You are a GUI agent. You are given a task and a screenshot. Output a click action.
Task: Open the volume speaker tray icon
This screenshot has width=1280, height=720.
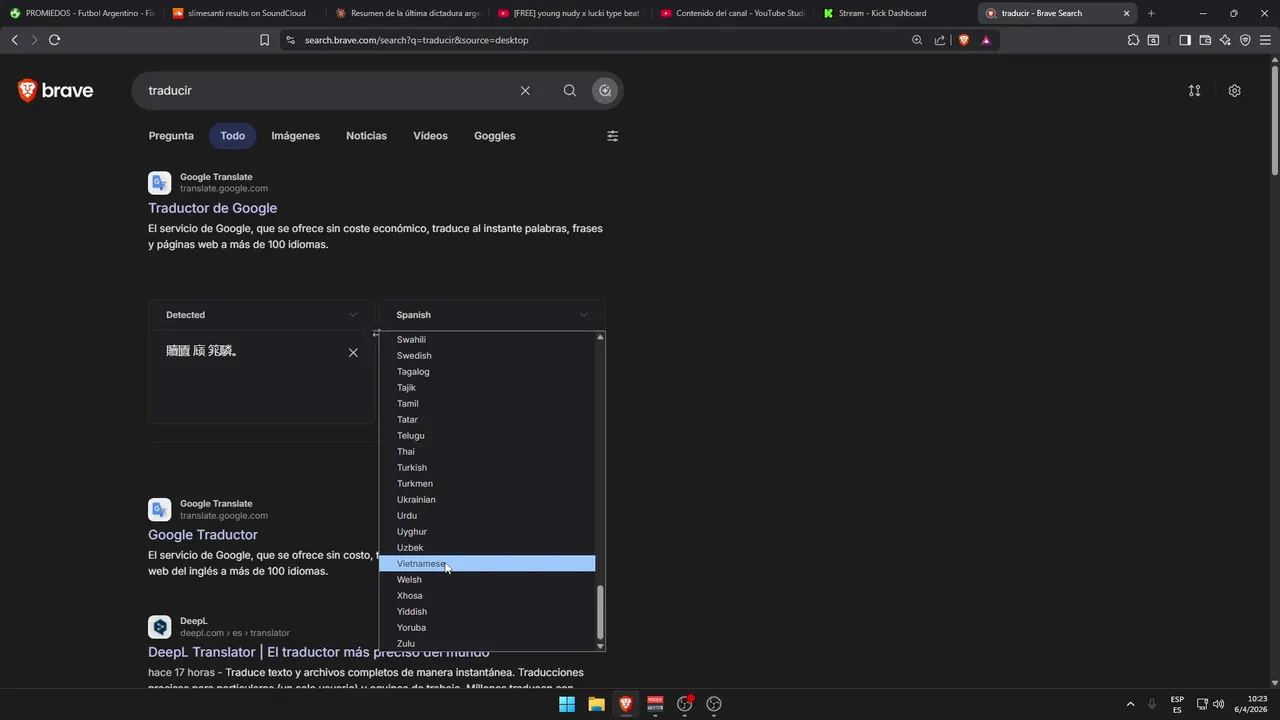coord(1219,704)
